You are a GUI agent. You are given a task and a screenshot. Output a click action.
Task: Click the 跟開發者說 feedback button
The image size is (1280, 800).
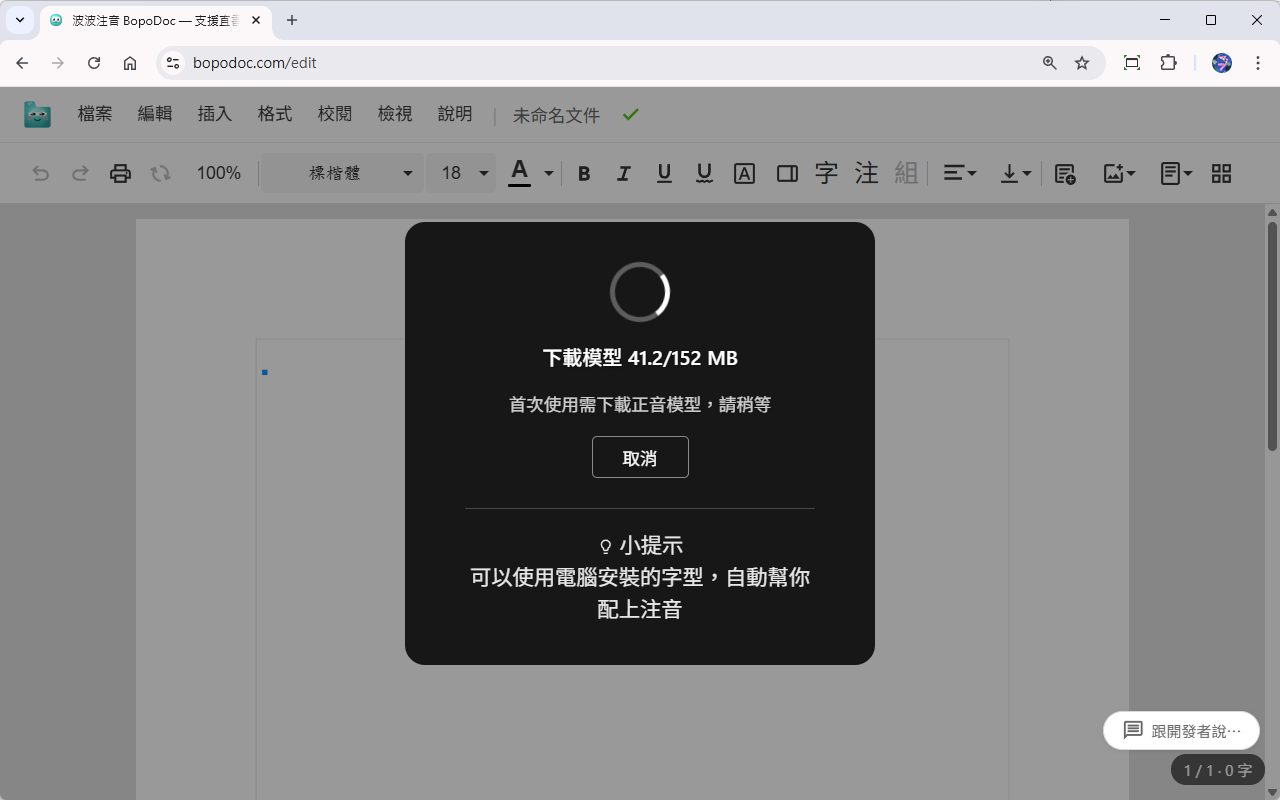[1181, 730]
